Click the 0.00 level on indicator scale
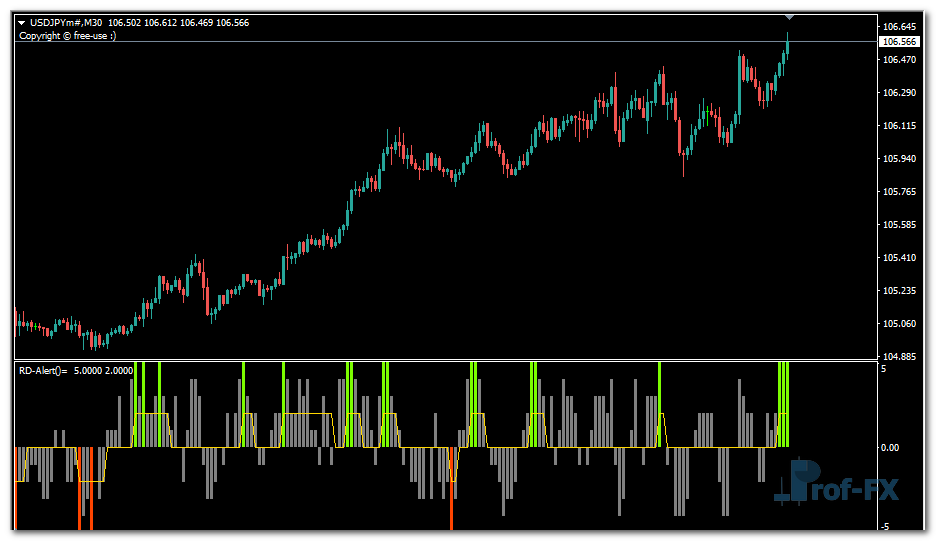The height and width of the screenshot is (541, 936). (x=891, y=447)
